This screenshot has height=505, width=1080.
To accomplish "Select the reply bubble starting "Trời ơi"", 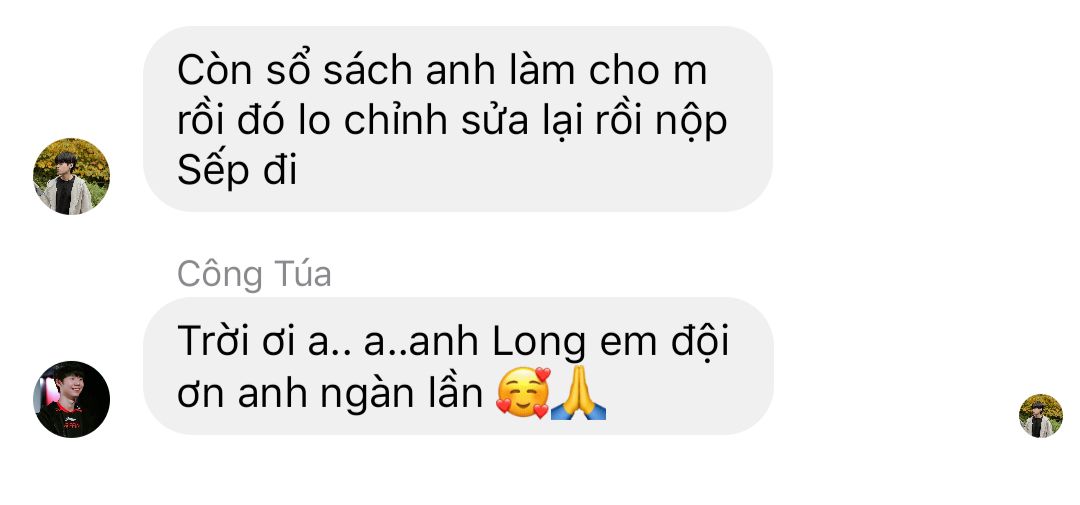I will pos(457,366).
